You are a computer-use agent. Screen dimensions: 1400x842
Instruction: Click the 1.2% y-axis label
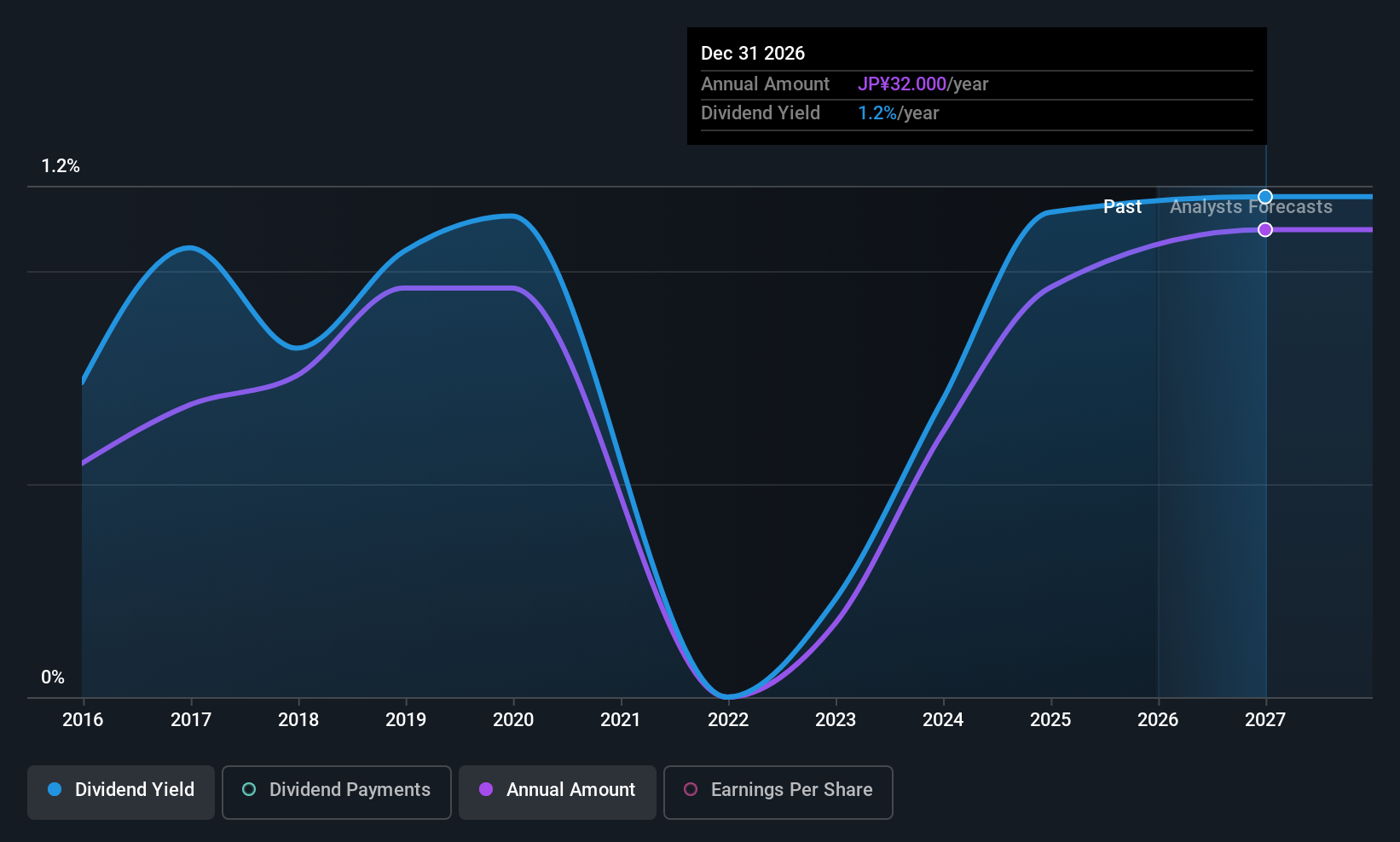click(61, 166)
